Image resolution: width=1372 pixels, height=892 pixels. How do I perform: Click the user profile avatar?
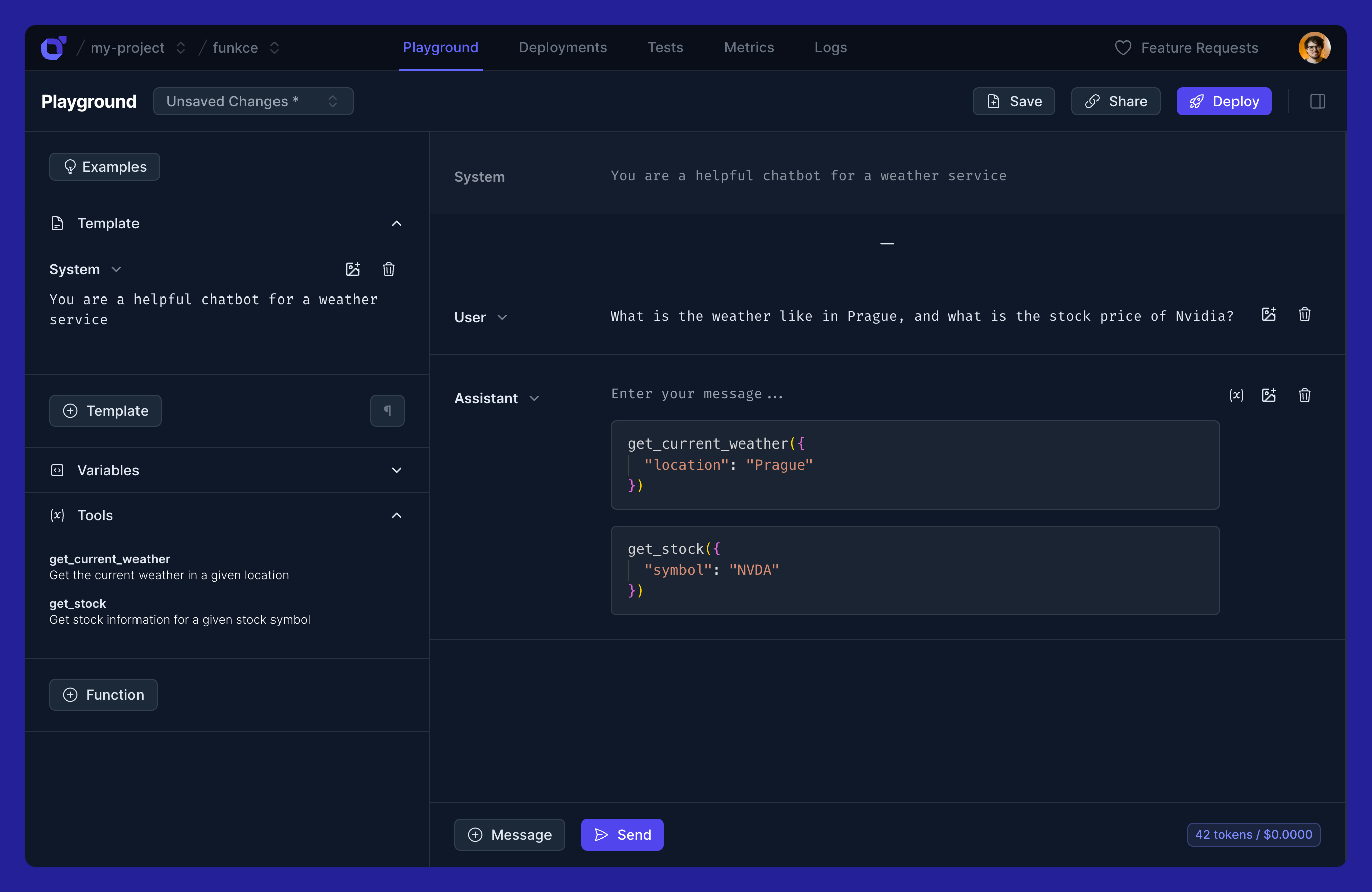tap(1314, 47)
